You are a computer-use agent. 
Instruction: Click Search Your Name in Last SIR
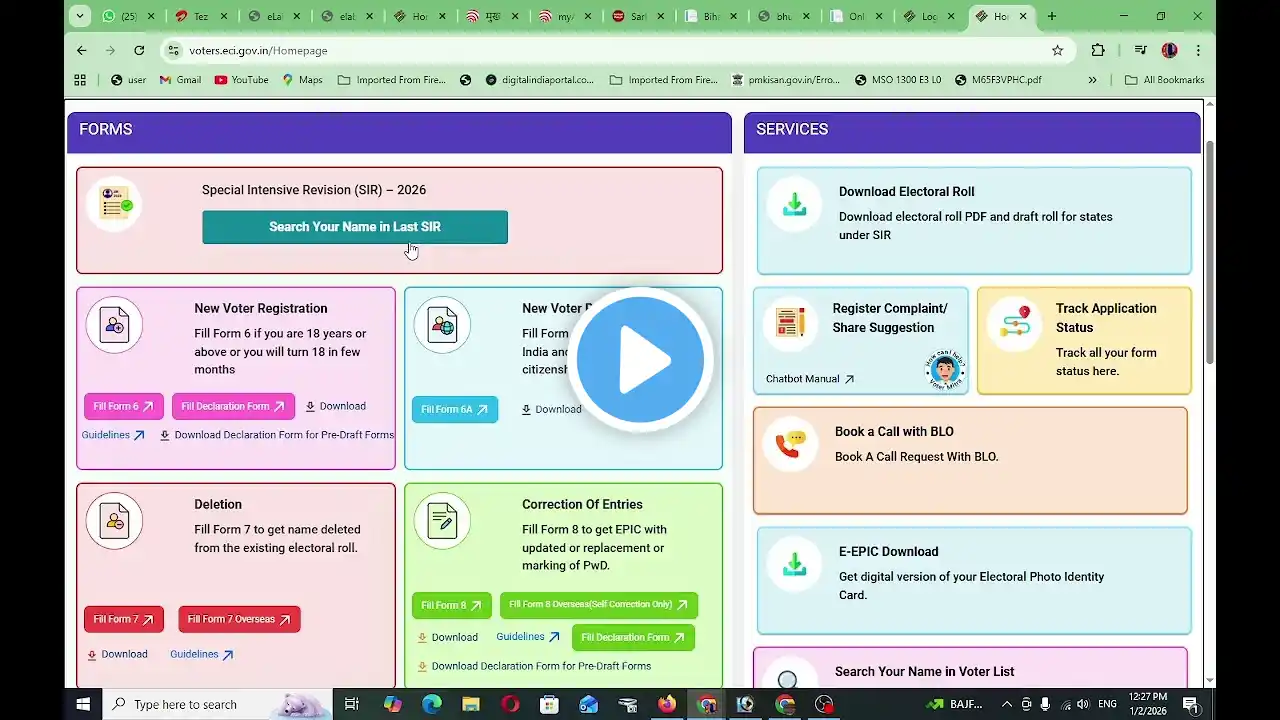click(355, 227)
